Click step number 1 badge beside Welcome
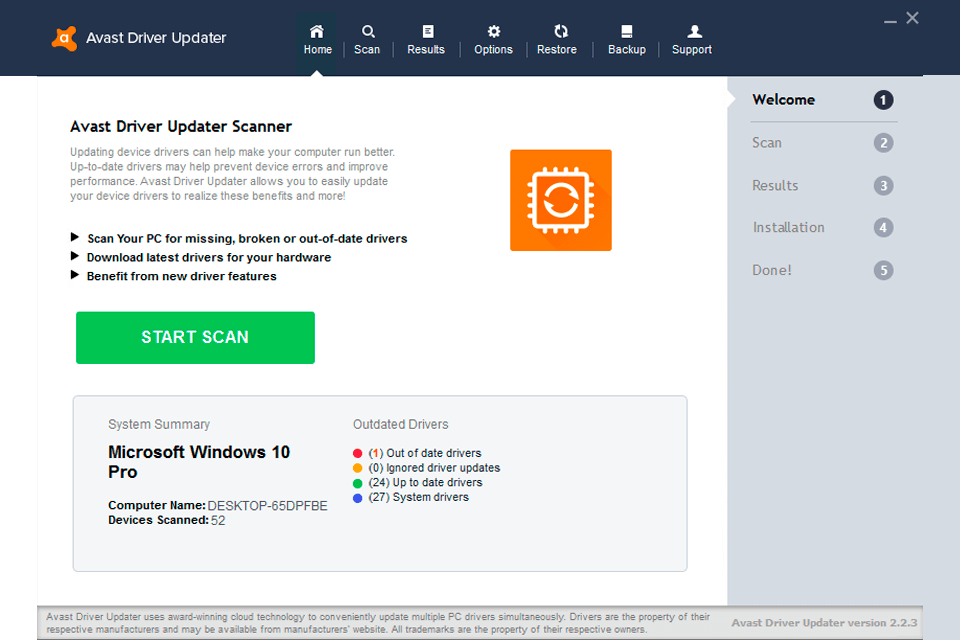 883,99
